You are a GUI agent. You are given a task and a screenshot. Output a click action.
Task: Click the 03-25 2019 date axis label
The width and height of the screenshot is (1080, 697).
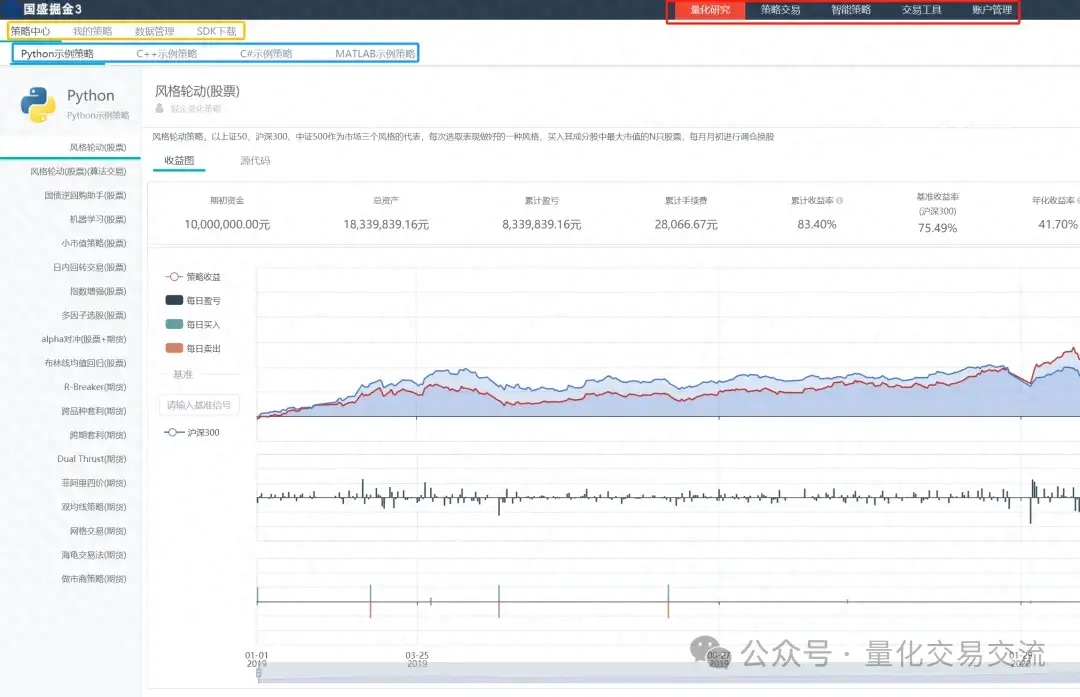pos(417,659)
